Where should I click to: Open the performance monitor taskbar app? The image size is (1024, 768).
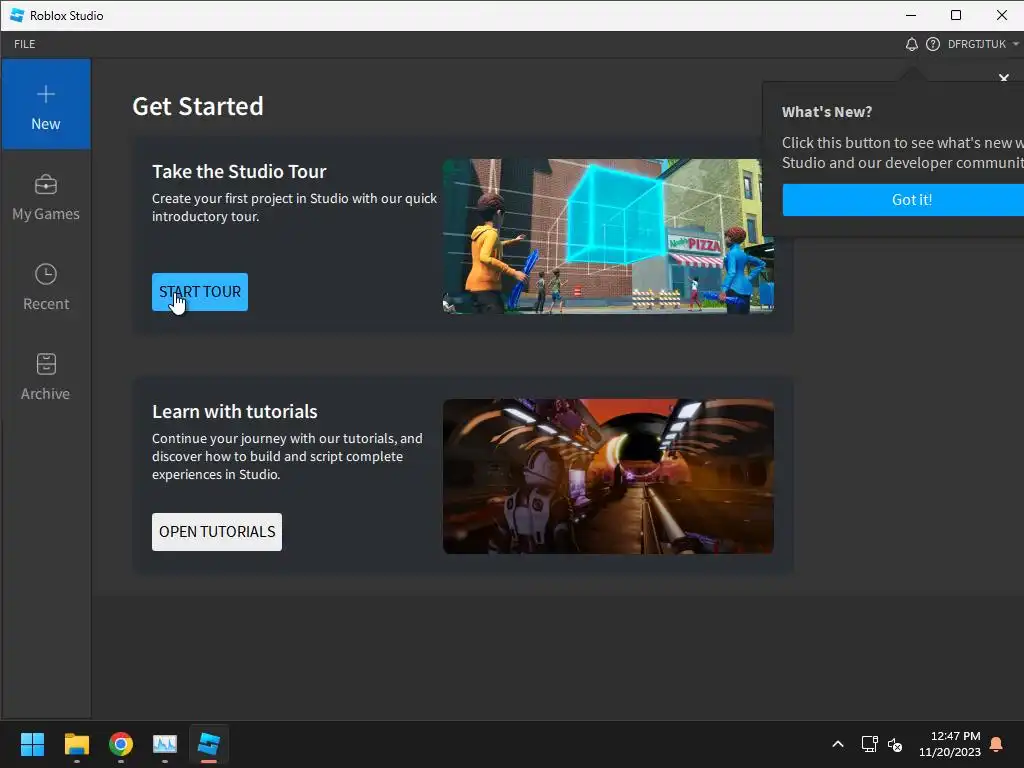pyautogui.click(x=165, y=744)
